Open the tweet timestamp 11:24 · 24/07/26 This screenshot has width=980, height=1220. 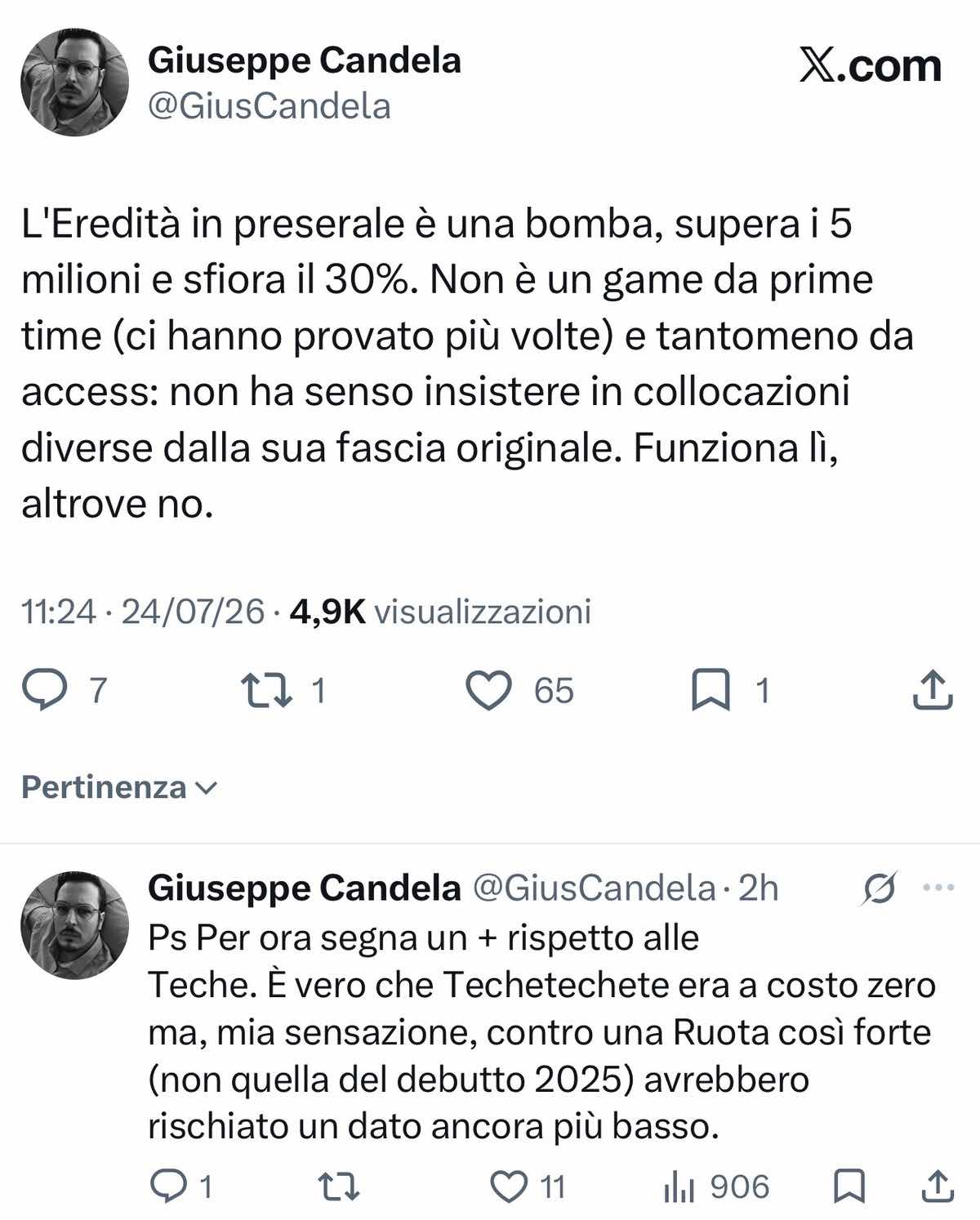point(143,612)
